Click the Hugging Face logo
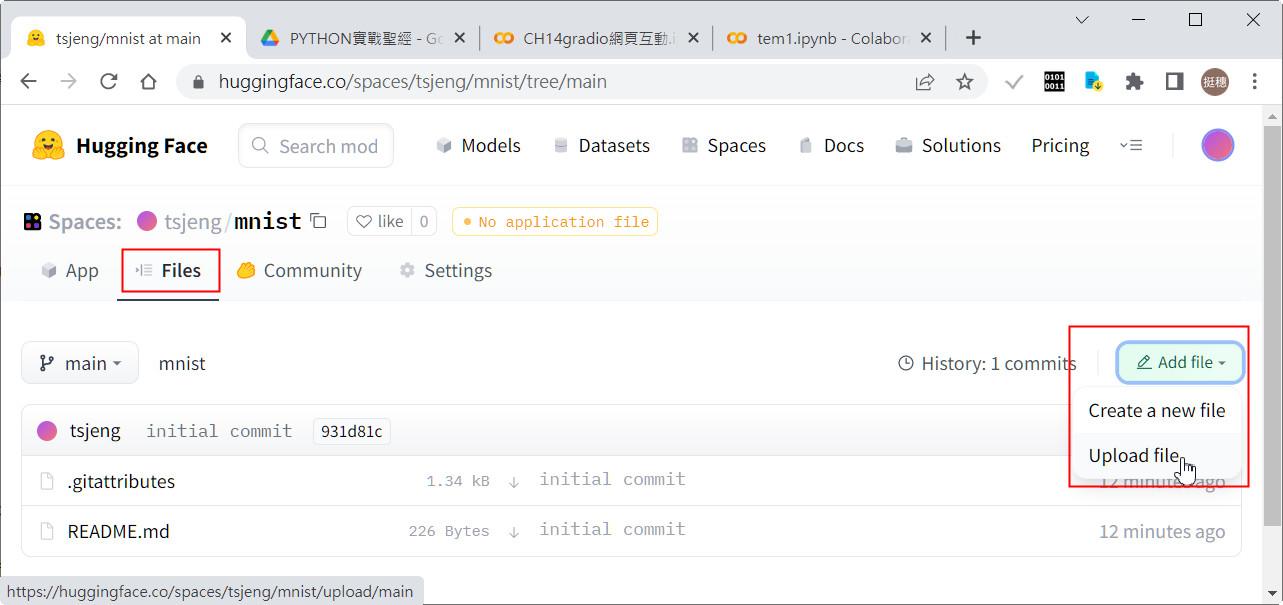Image resolution: width=1283 pixels, height=605 pixels. coord(119,146)
